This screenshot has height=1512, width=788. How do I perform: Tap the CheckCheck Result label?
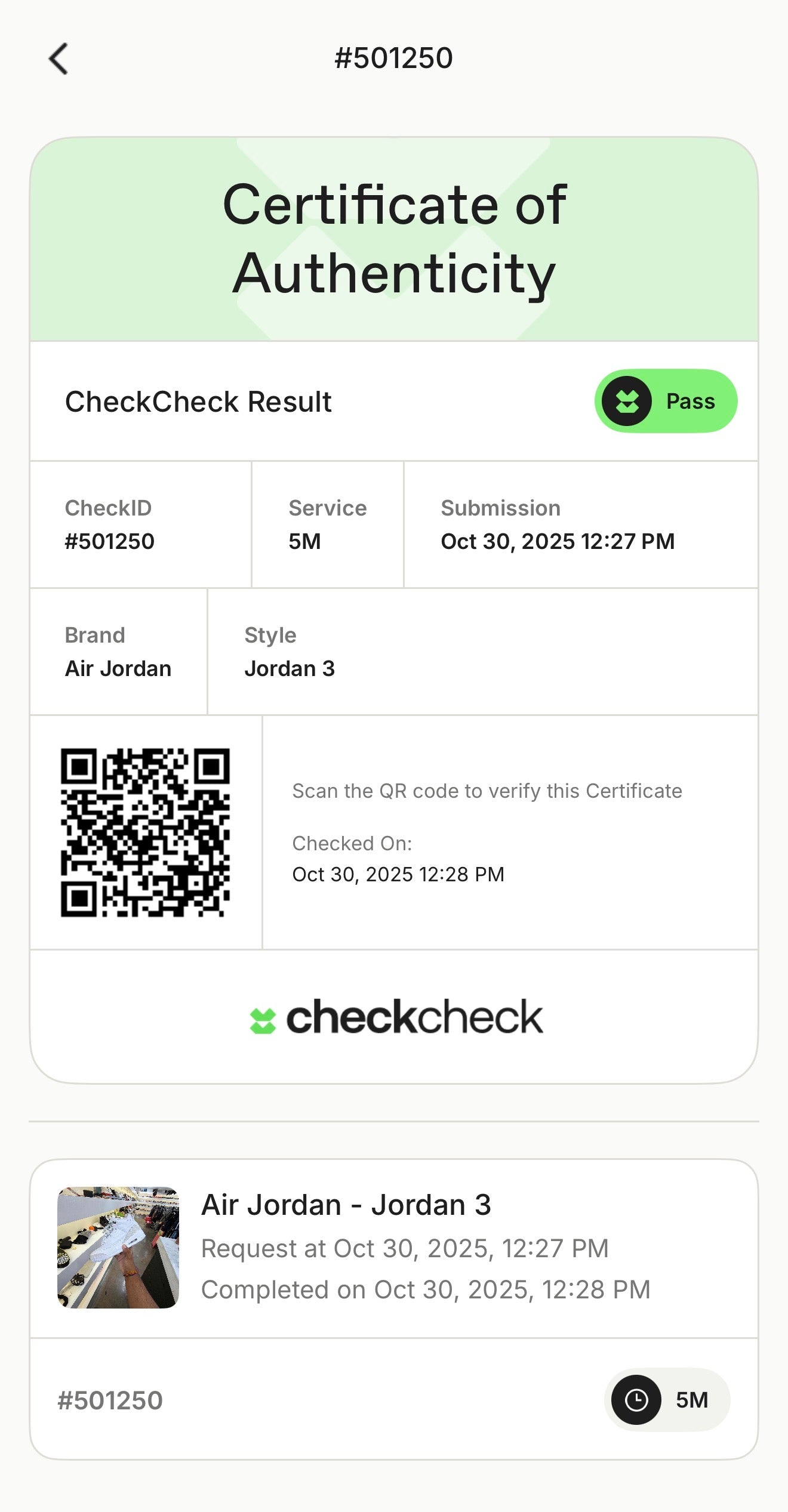(x=198, y=402)
